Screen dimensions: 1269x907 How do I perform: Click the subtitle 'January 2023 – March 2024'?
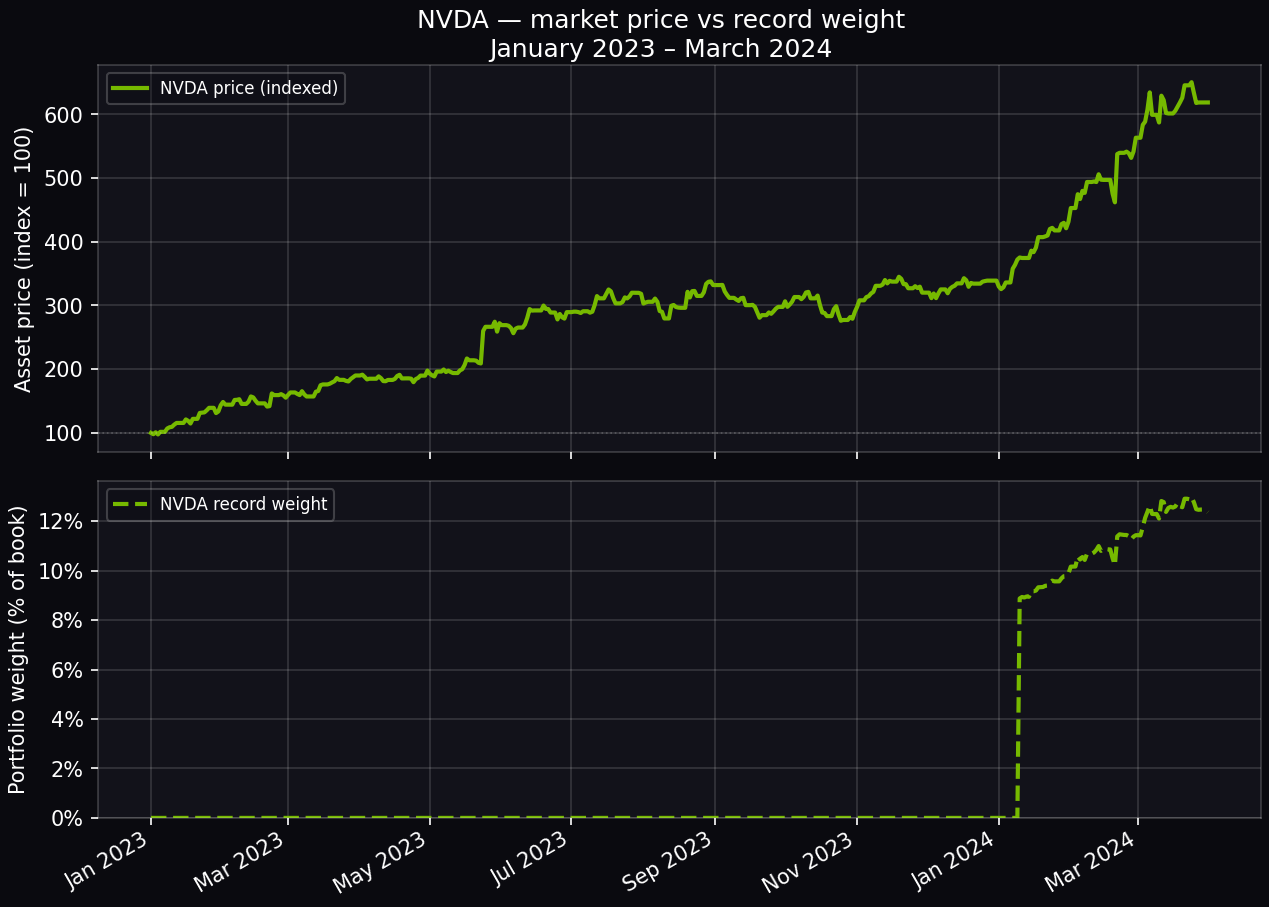661,49
